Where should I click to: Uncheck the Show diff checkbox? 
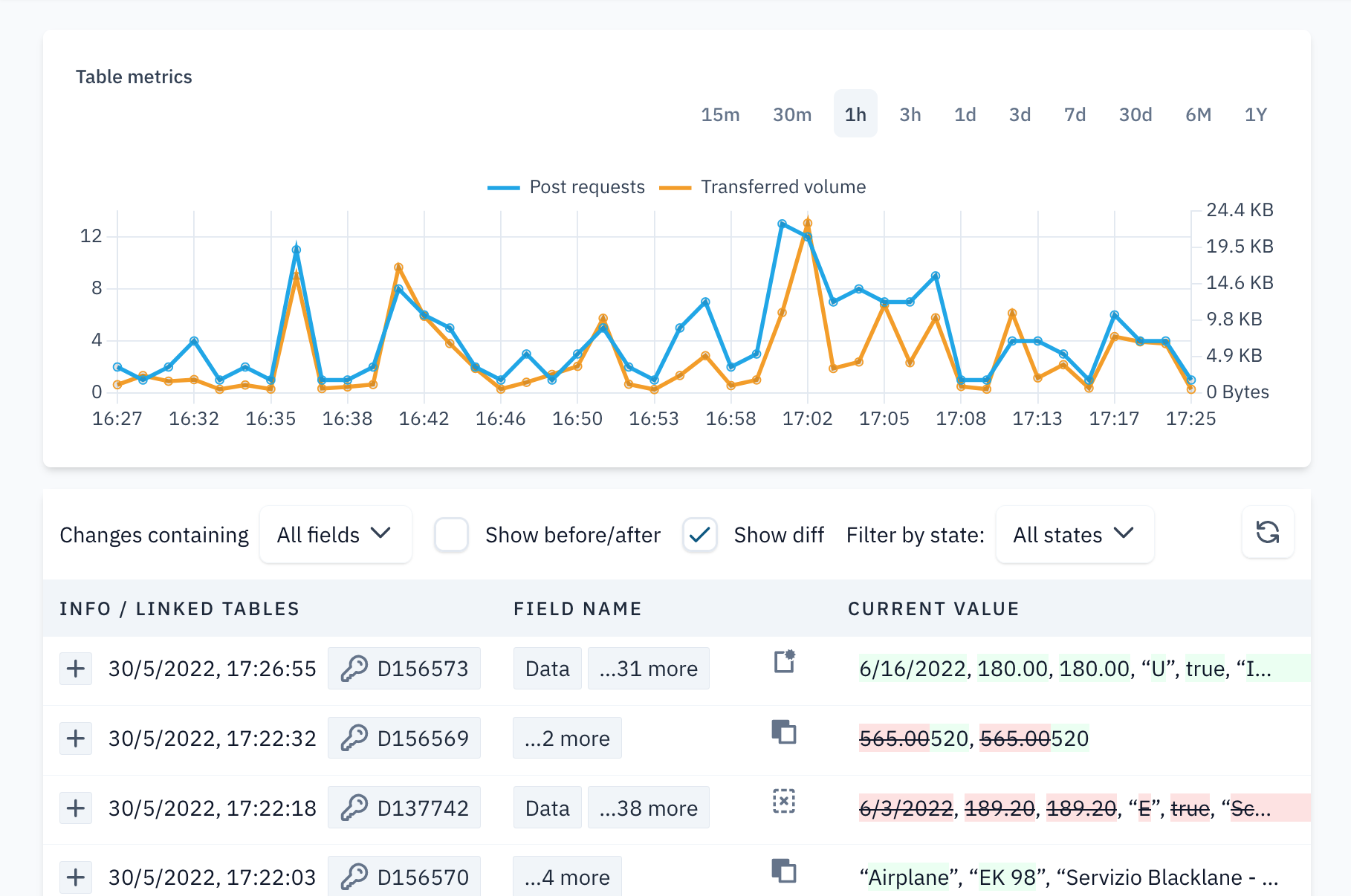pos(699,534)
